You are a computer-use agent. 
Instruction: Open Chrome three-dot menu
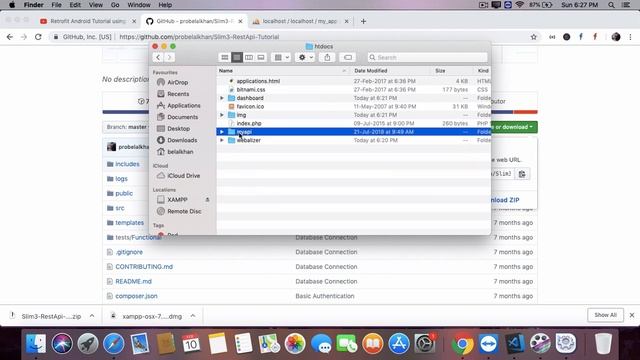coord(631,37)
